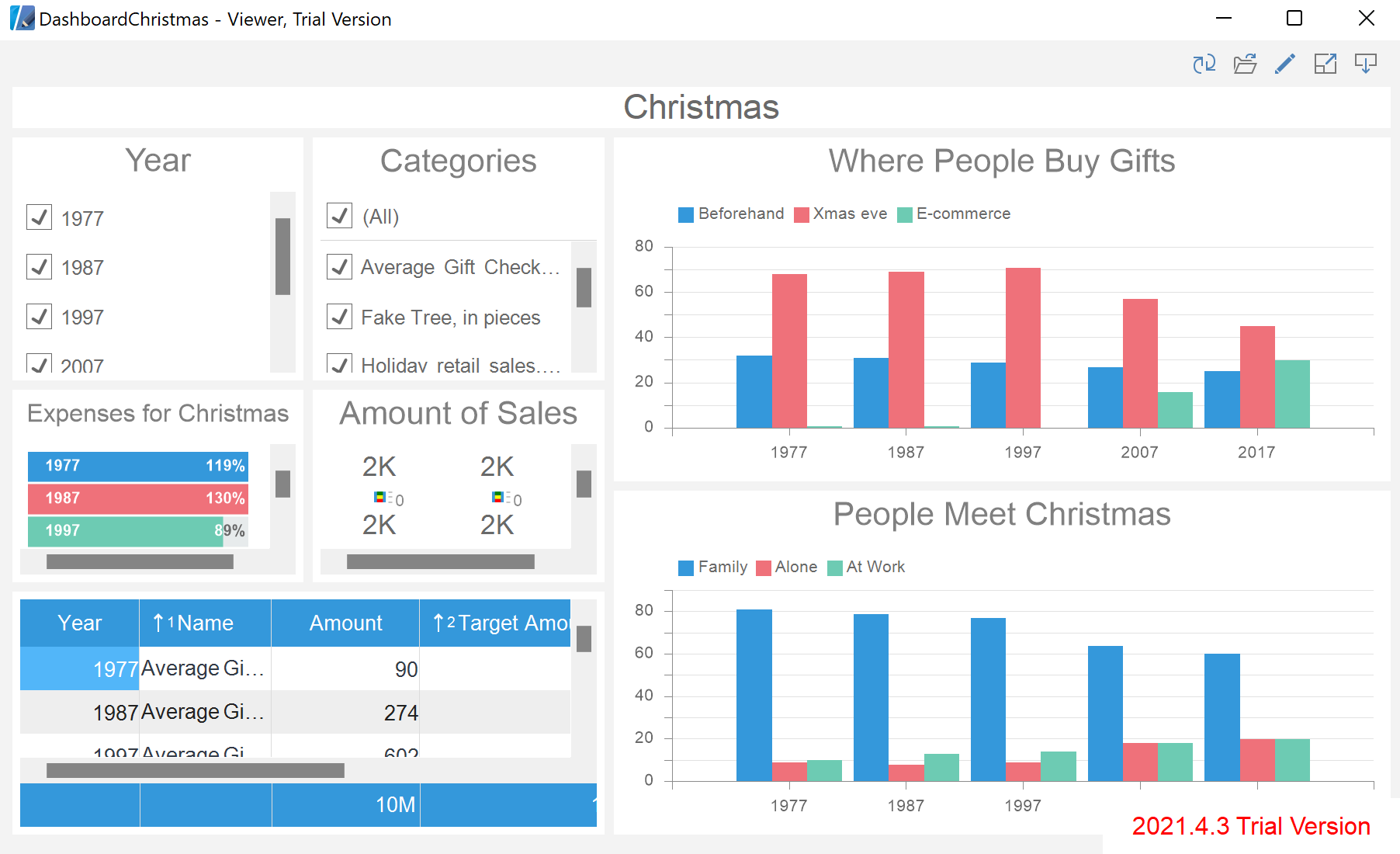Click Expenses panel horizontal scrollbar
The width and height of the screenshot is (1400, 854).
coord(140,561)
